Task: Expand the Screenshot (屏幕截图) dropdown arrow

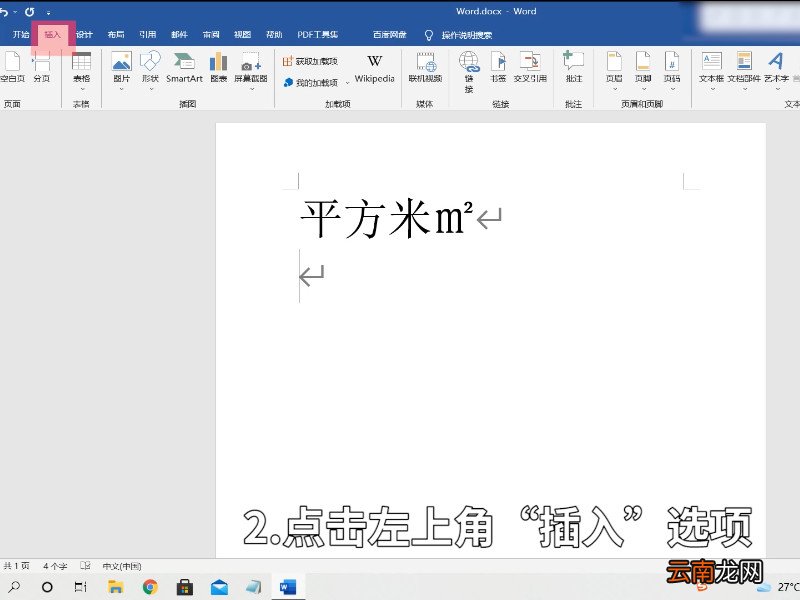Action: [252, 89]
